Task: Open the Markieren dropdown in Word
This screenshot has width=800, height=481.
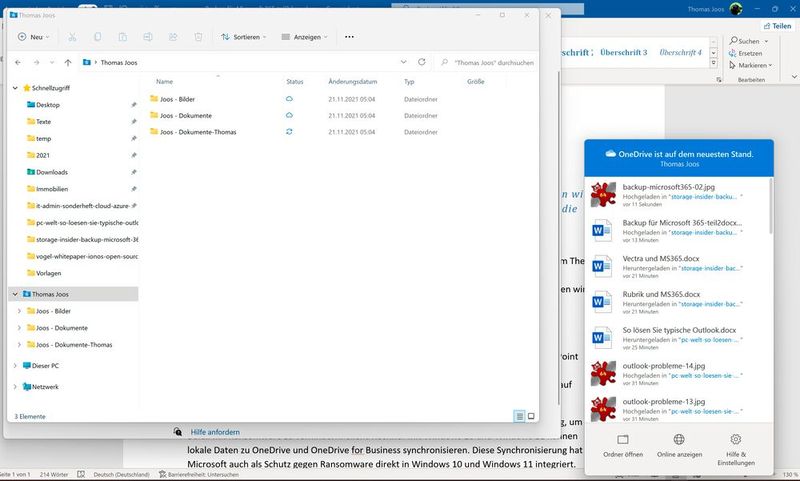Action: [751, 65]
